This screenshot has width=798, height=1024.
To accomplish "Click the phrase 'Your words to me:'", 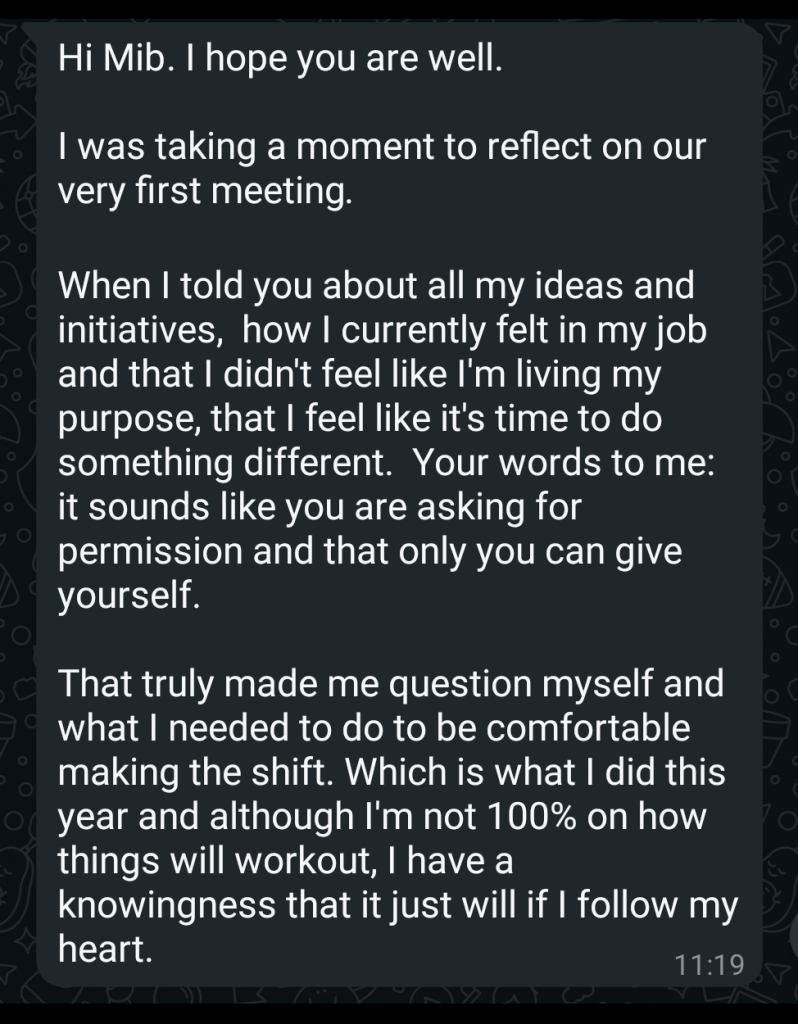I will coord(564,462).
